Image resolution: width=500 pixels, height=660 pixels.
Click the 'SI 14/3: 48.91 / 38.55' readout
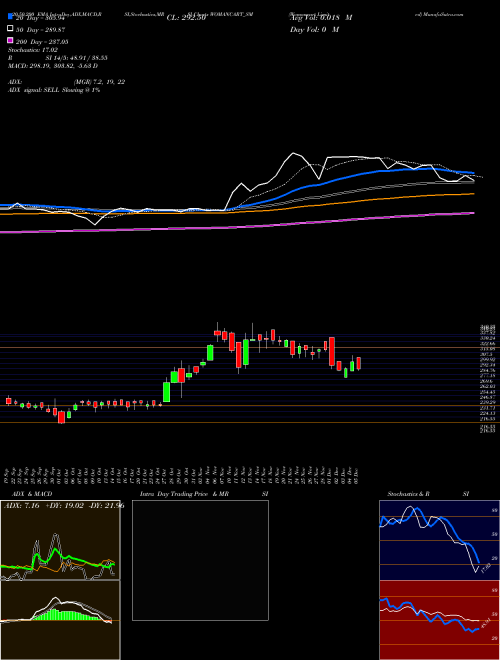point(77,58)
